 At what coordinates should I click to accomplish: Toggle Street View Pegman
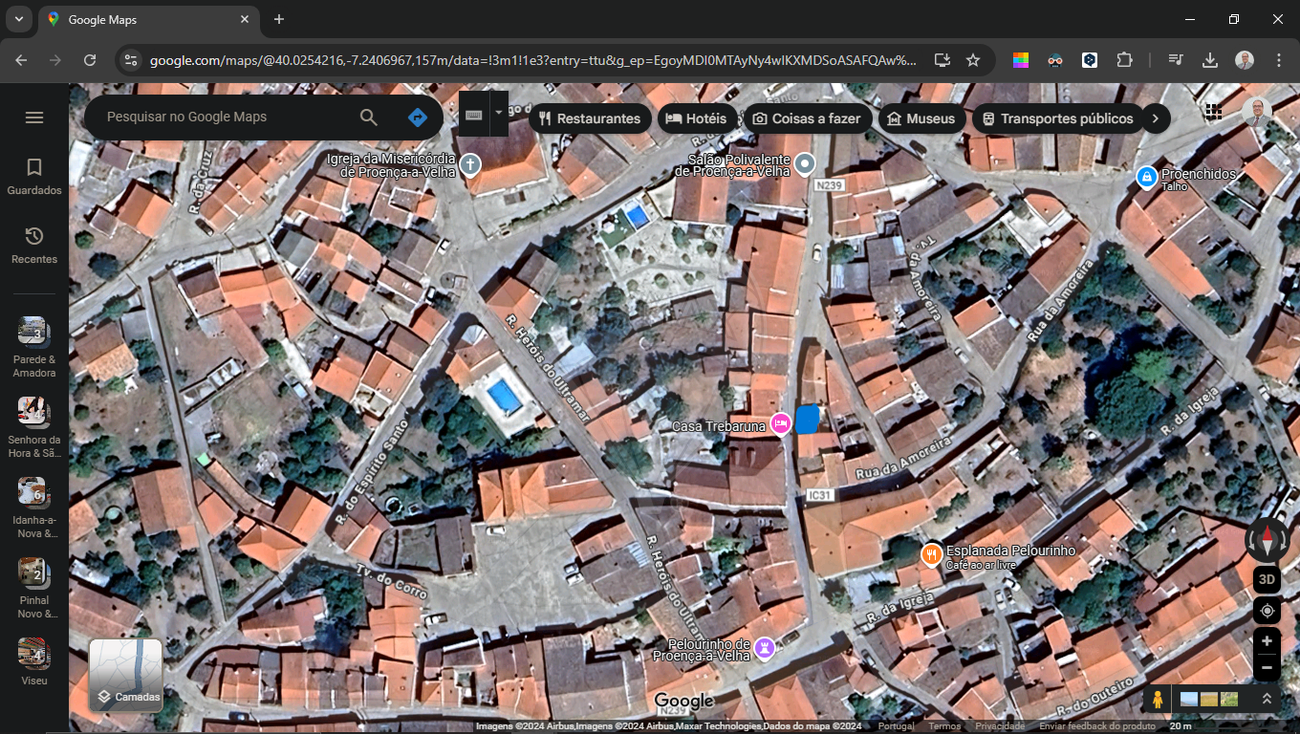(x=1158, y=699)
